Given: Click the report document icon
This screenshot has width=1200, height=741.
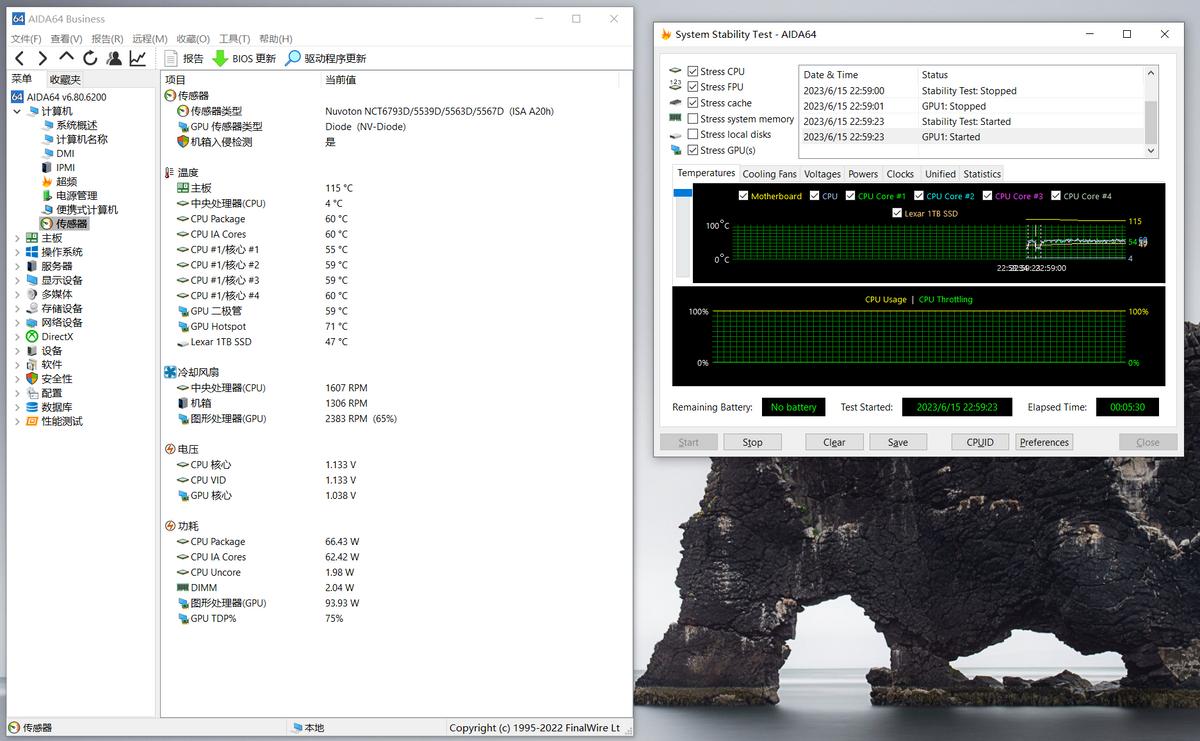Looking at the screenshot, I should [171, 58].
